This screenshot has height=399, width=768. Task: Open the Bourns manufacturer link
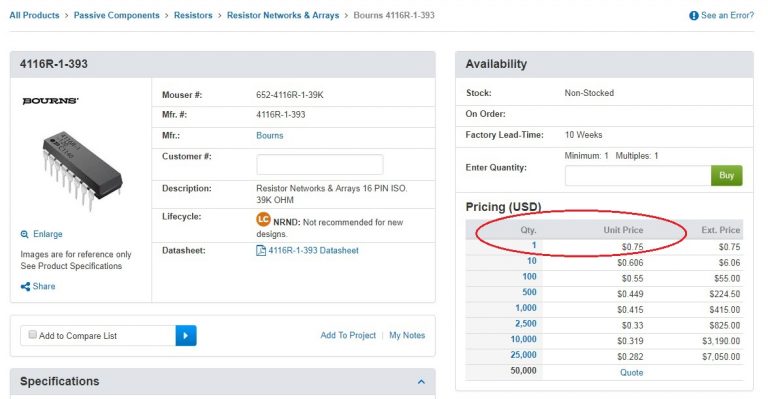coord(269,136)
